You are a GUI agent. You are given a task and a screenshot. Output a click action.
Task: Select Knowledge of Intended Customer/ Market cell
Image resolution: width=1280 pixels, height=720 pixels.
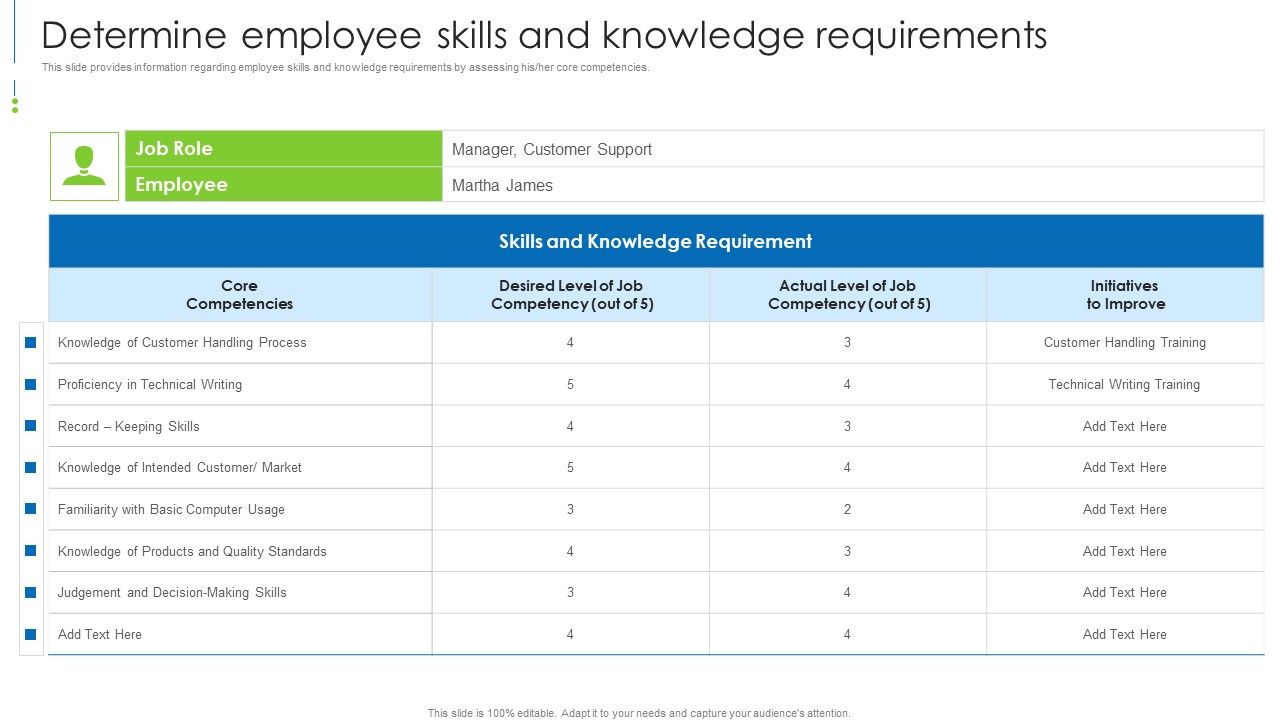(240, 467)
